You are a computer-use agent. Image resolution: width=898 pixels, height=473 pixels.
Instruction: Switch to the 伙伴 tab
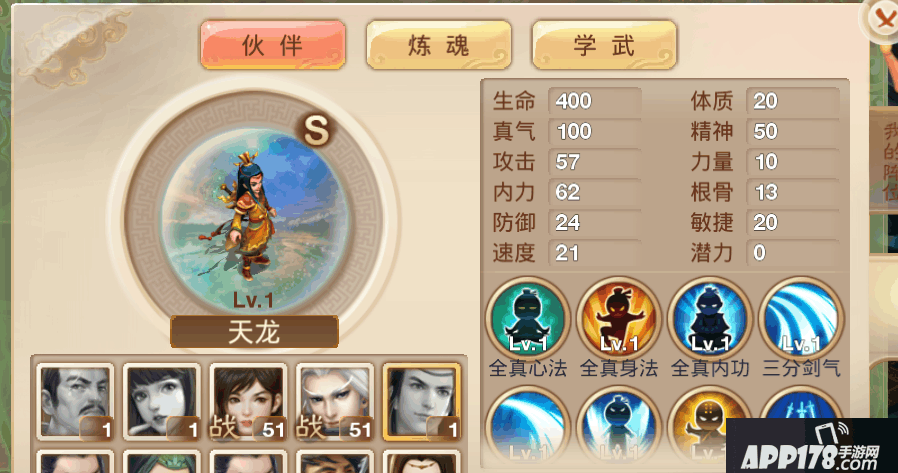coord(273,45)
